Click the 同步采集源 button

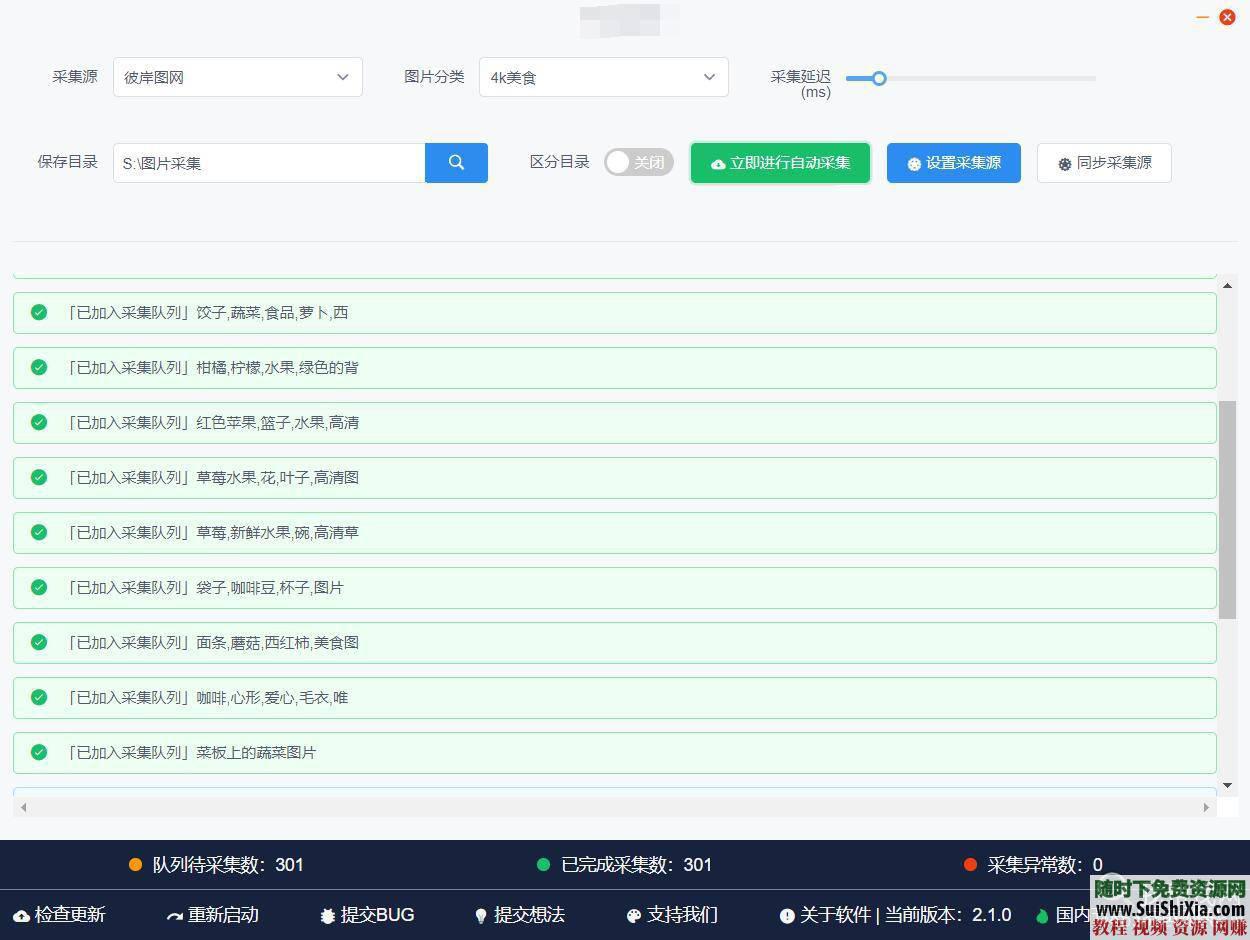coord(1104,162)
